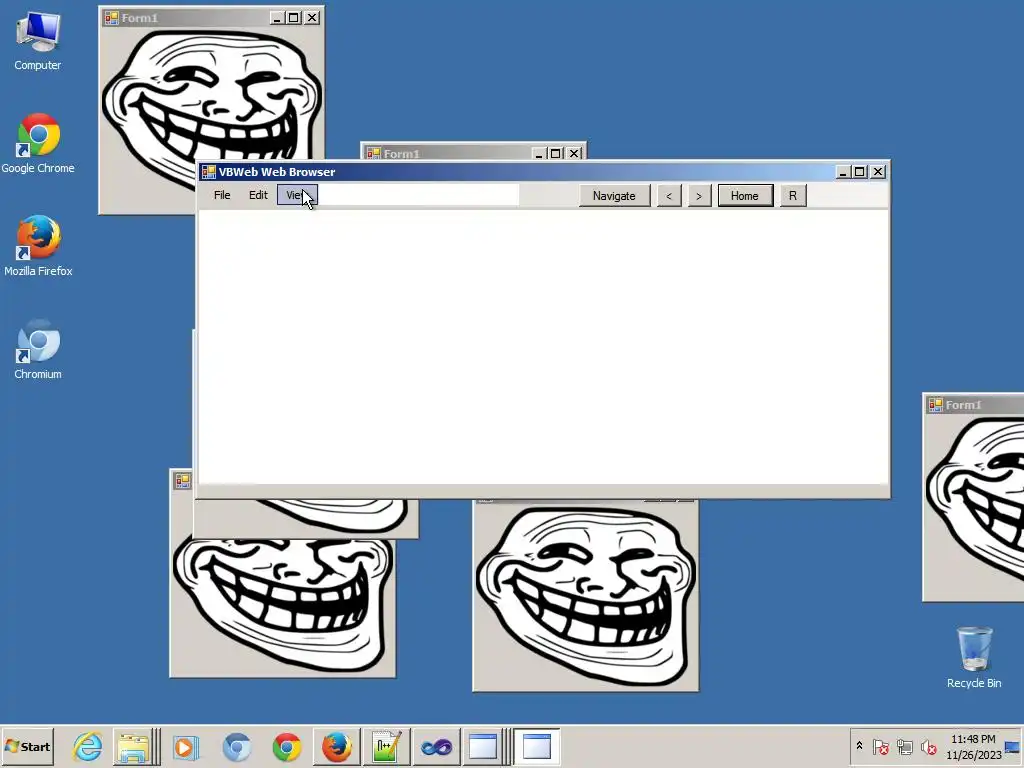
Task: Click the title bar icon of right-edge Form1
Action: [935, 405]
